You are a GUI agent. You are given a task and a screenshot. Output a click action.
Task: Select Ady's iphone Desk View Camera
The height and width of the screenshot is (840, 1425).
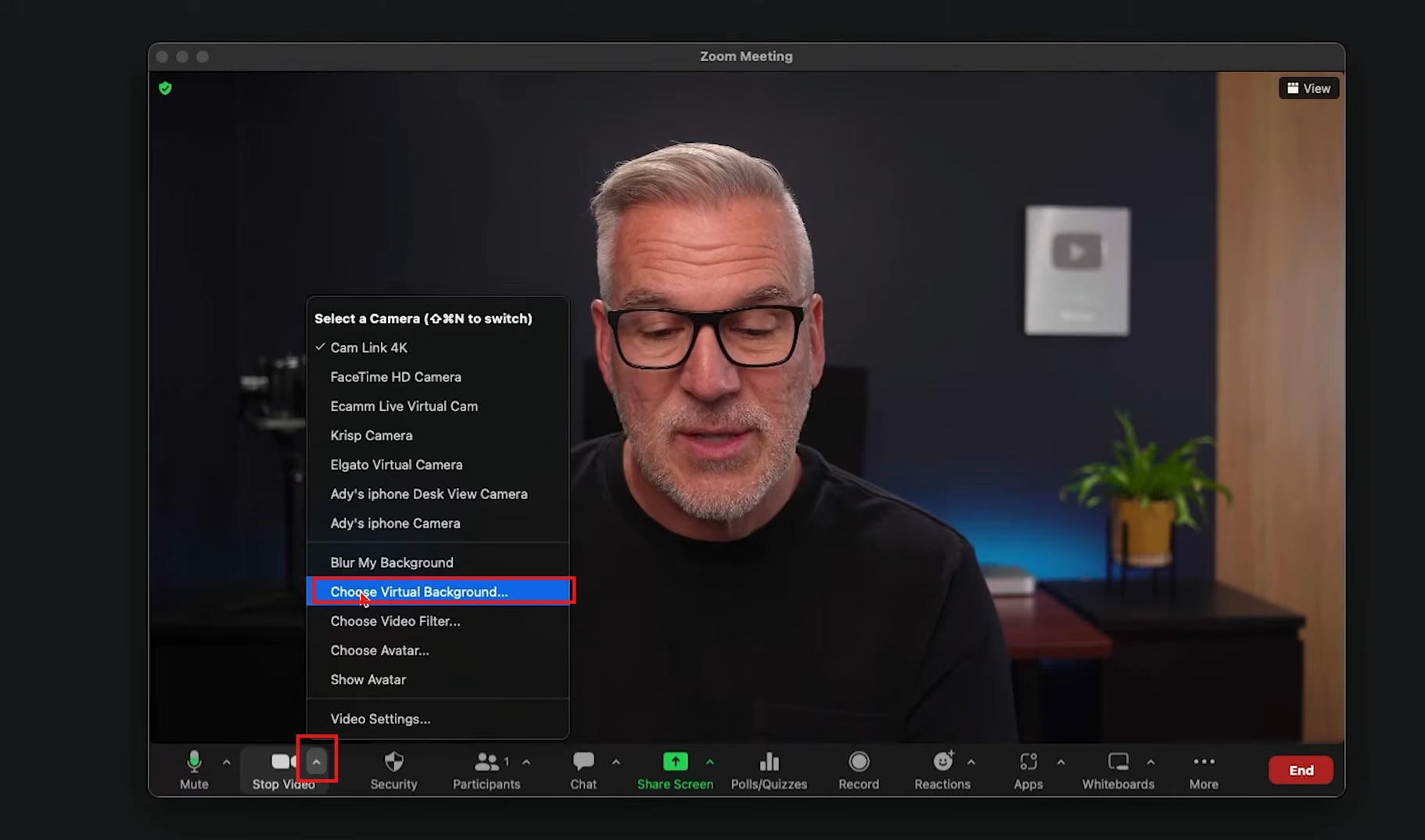coord(438,494)
